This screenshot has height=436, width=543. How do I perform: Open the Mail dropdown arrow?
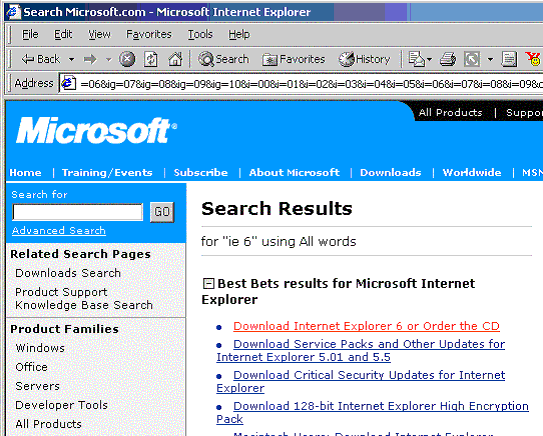tap(429, 60)
